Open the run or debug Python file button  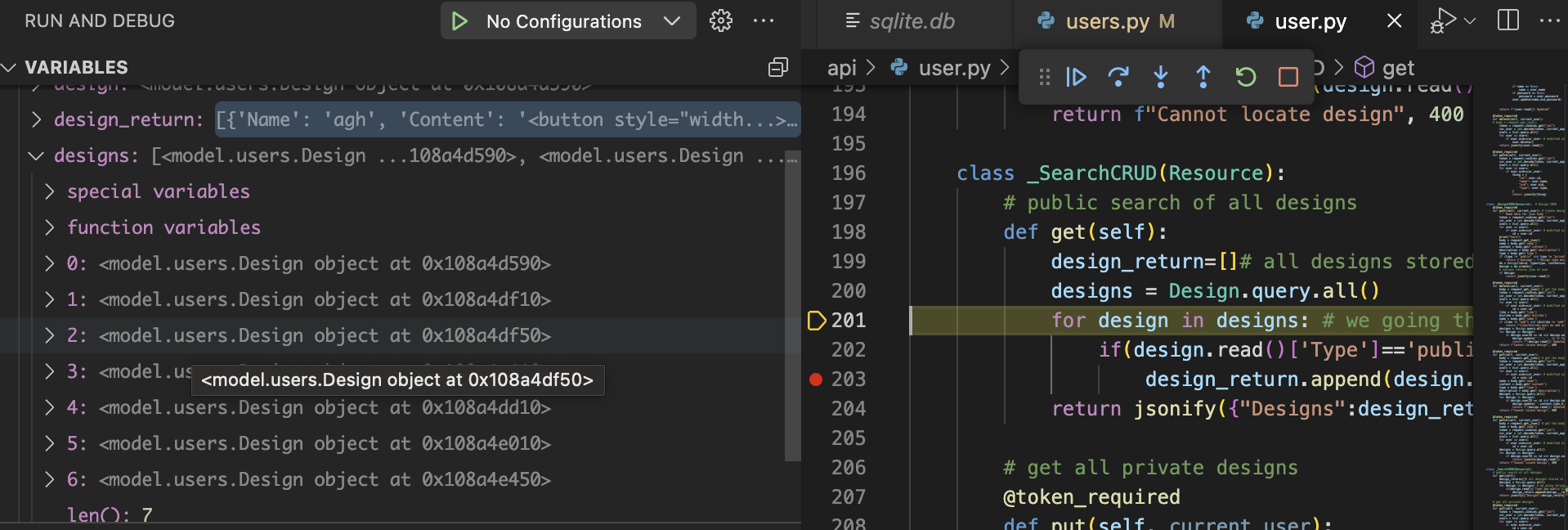pyautogui.click(x=1444, y=20)
